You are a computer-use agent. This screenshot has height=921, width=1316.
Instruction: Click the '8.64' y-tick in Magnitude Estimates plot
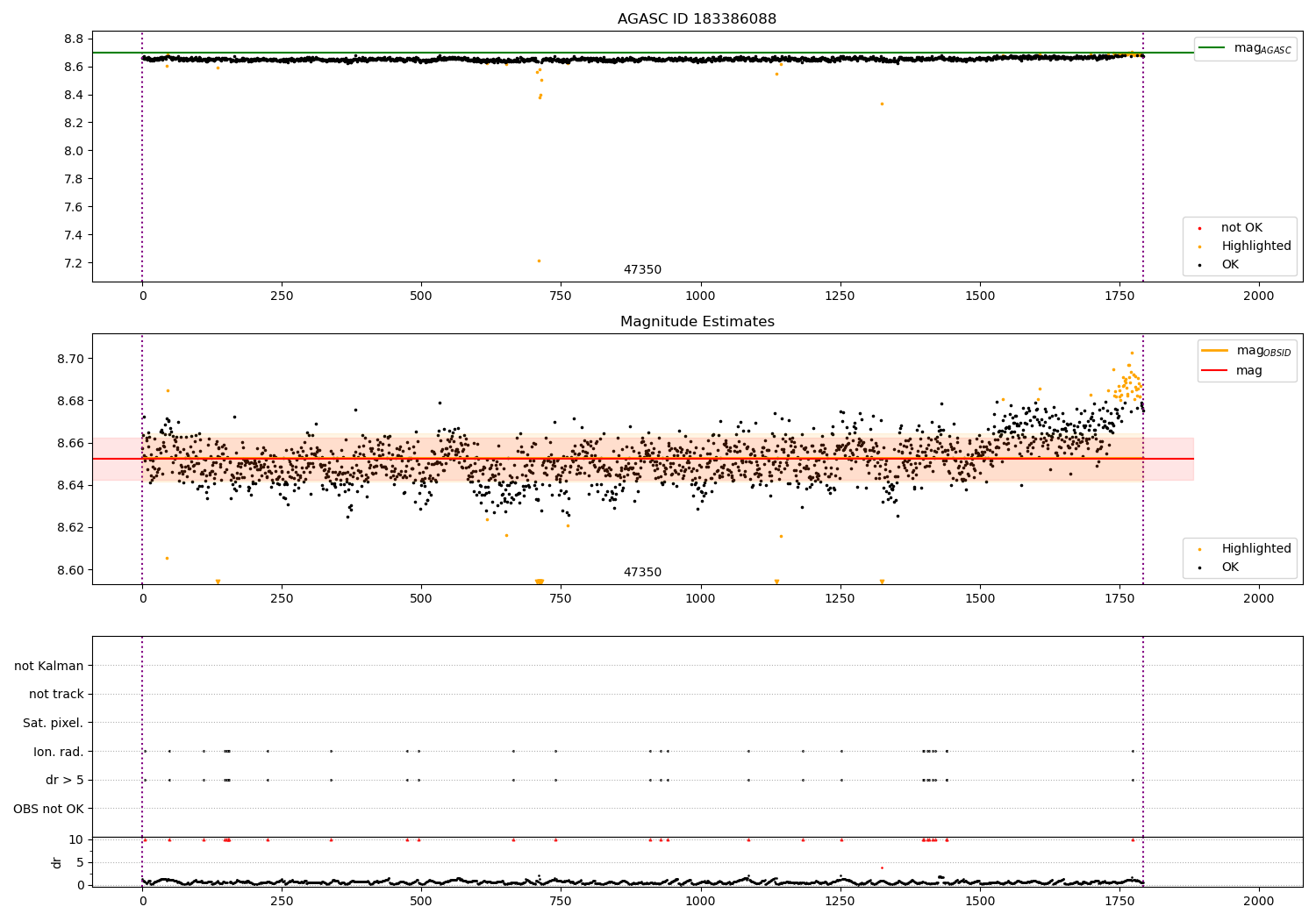point(70,485)
